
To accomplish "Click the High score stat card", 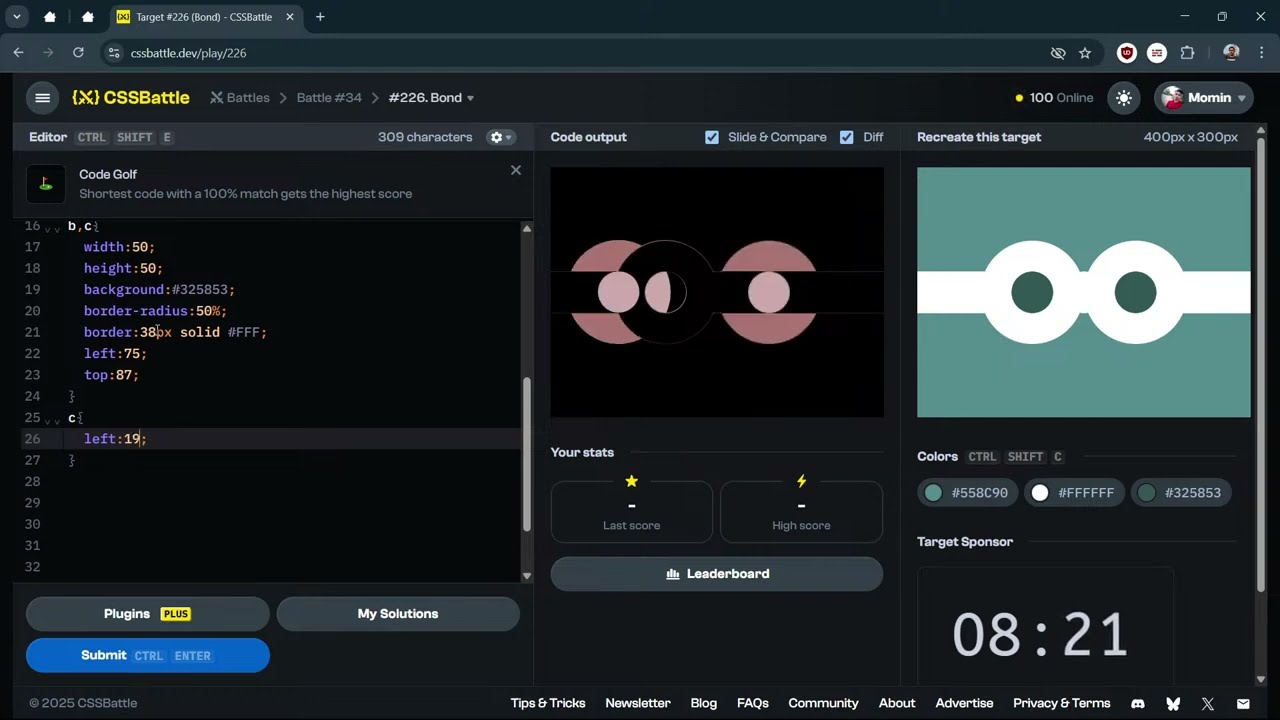I will (801, 512).
